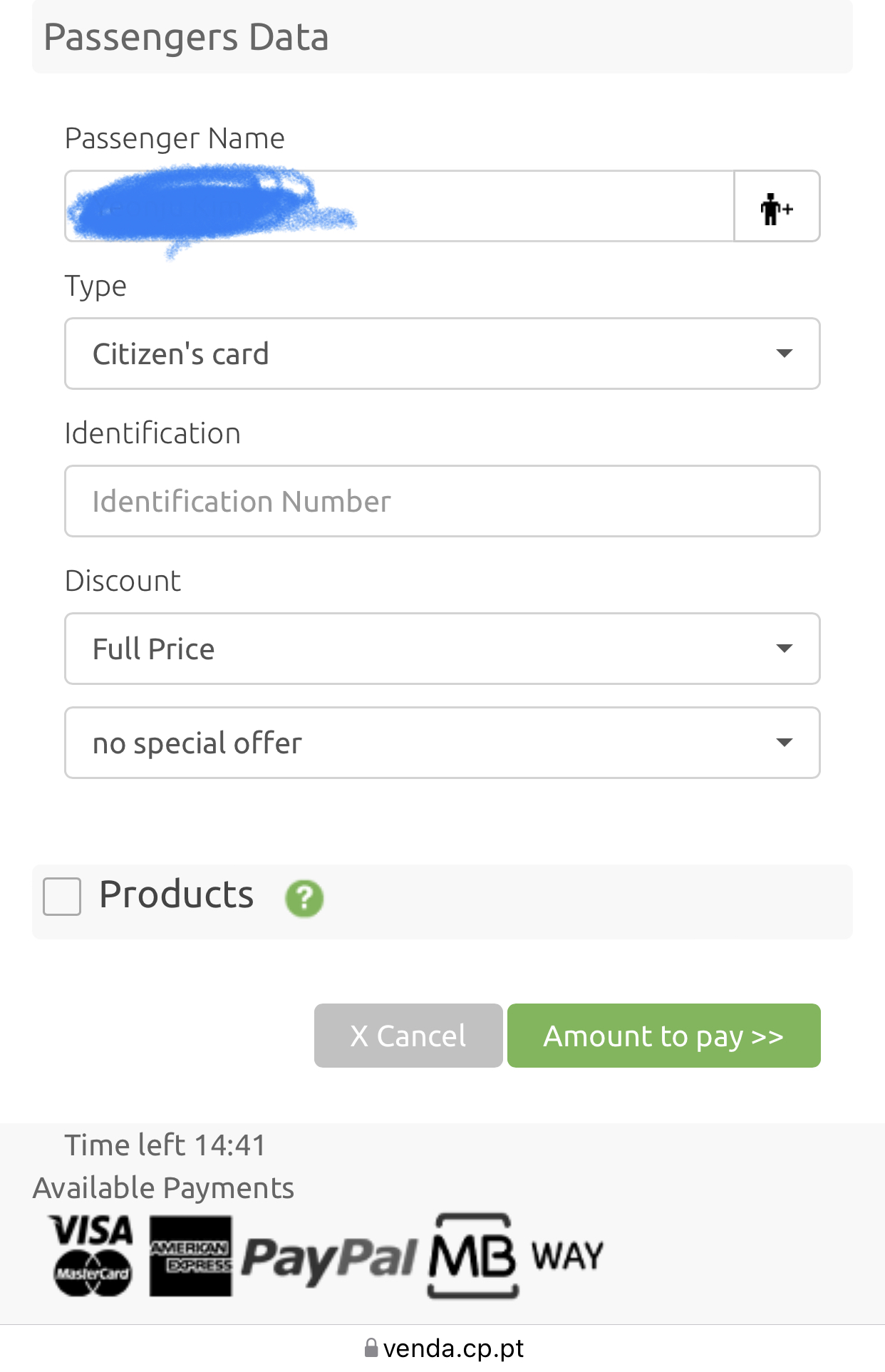Screen dimensions: 885x1372
Task: Click the padlock icon beside venda.cp.pt
Action: (x=371, y=1348)
